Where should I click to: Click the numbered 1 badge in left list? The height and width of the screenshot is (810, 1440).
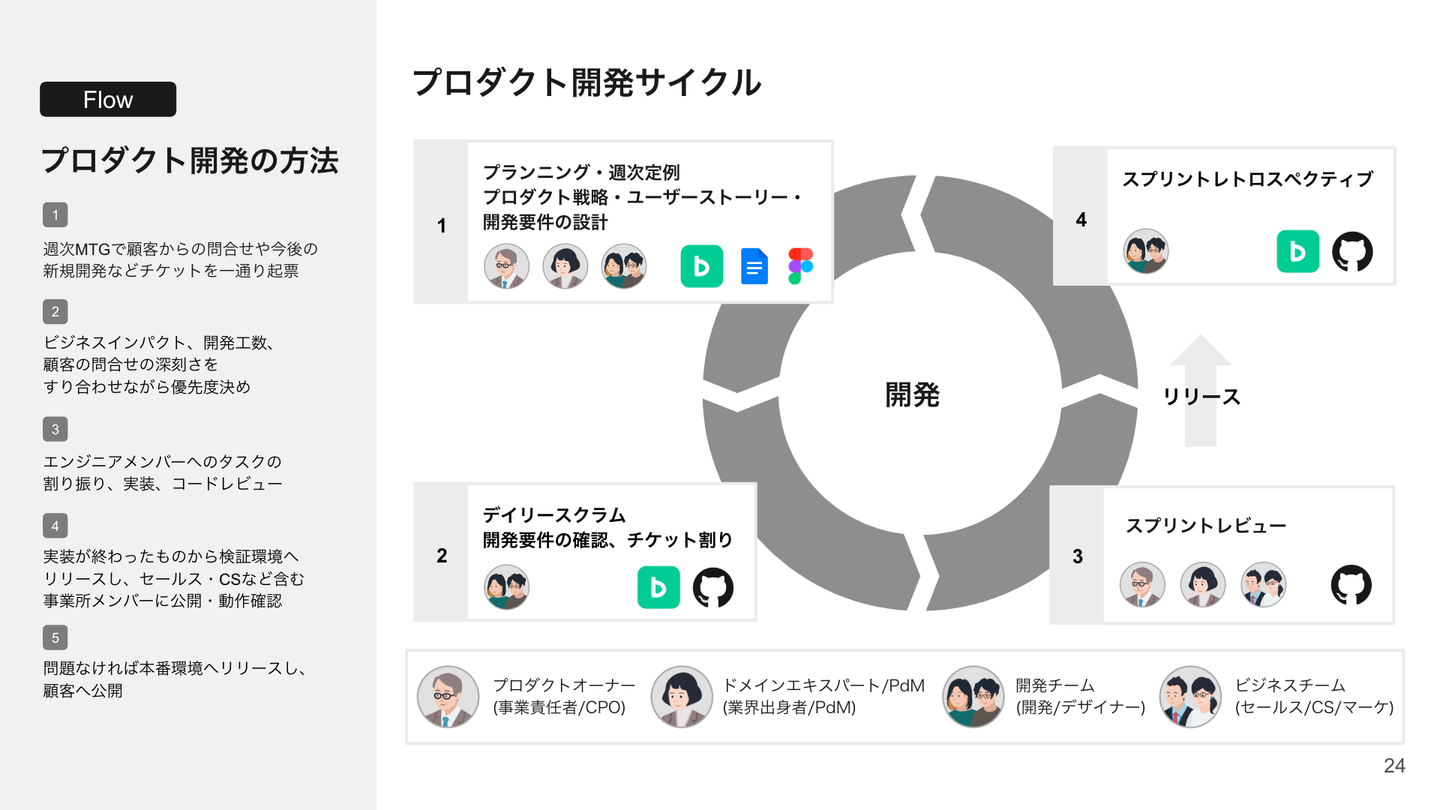tap(55, 215)
